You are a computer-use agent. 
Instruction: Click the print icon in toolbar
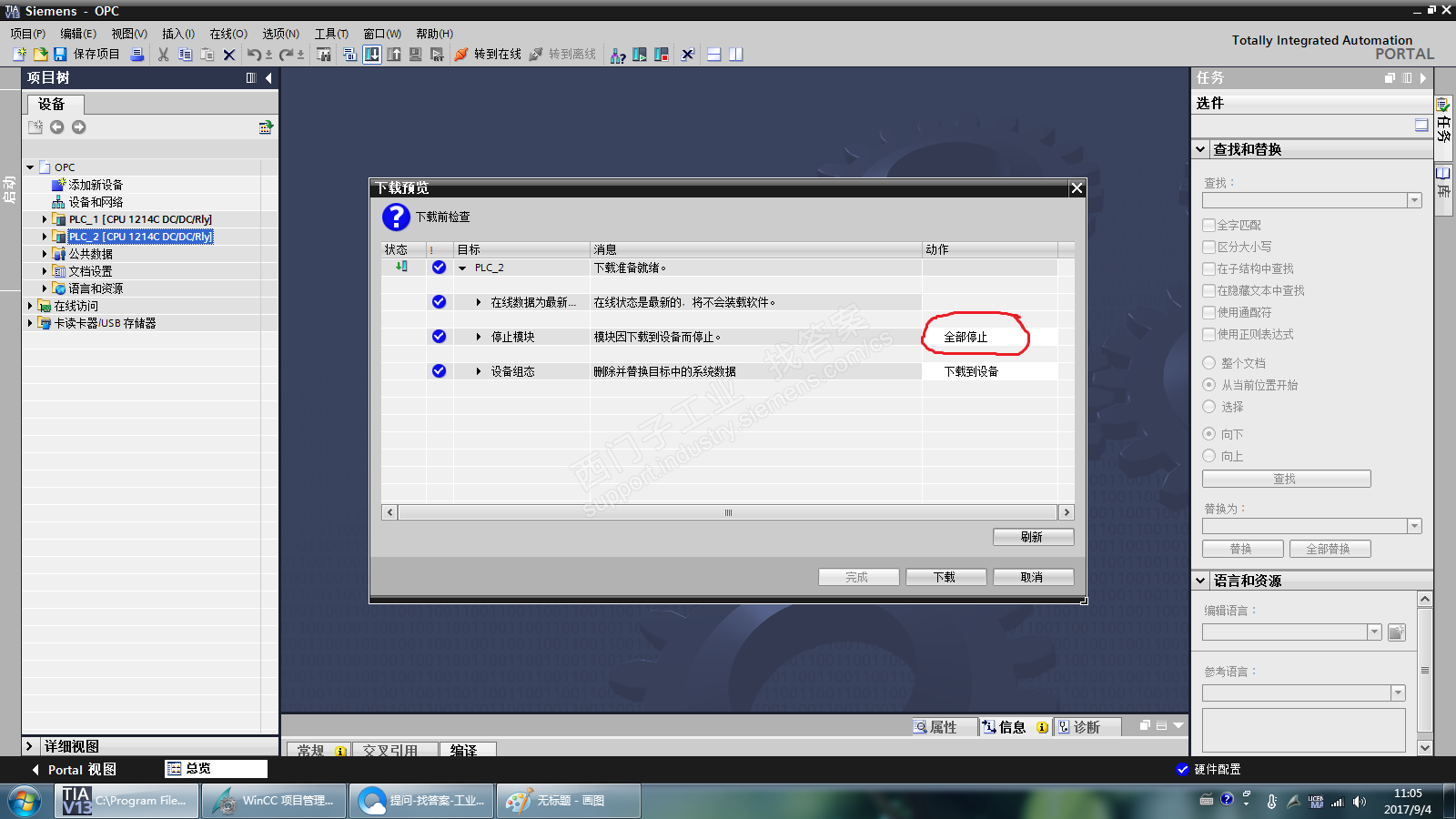(x=137, y=55)
